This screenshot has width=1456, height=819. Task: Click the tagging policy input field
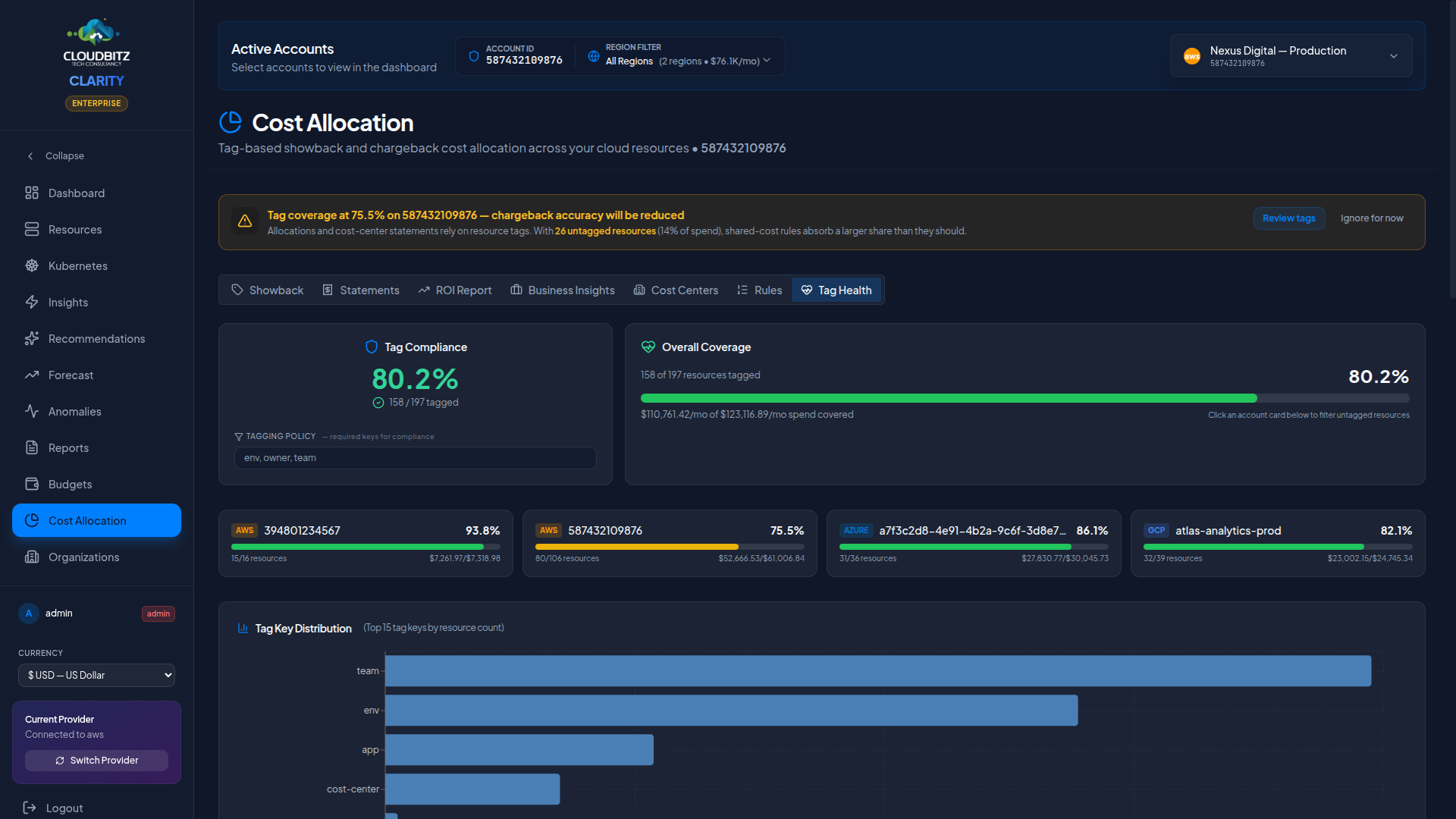(415, 458)
